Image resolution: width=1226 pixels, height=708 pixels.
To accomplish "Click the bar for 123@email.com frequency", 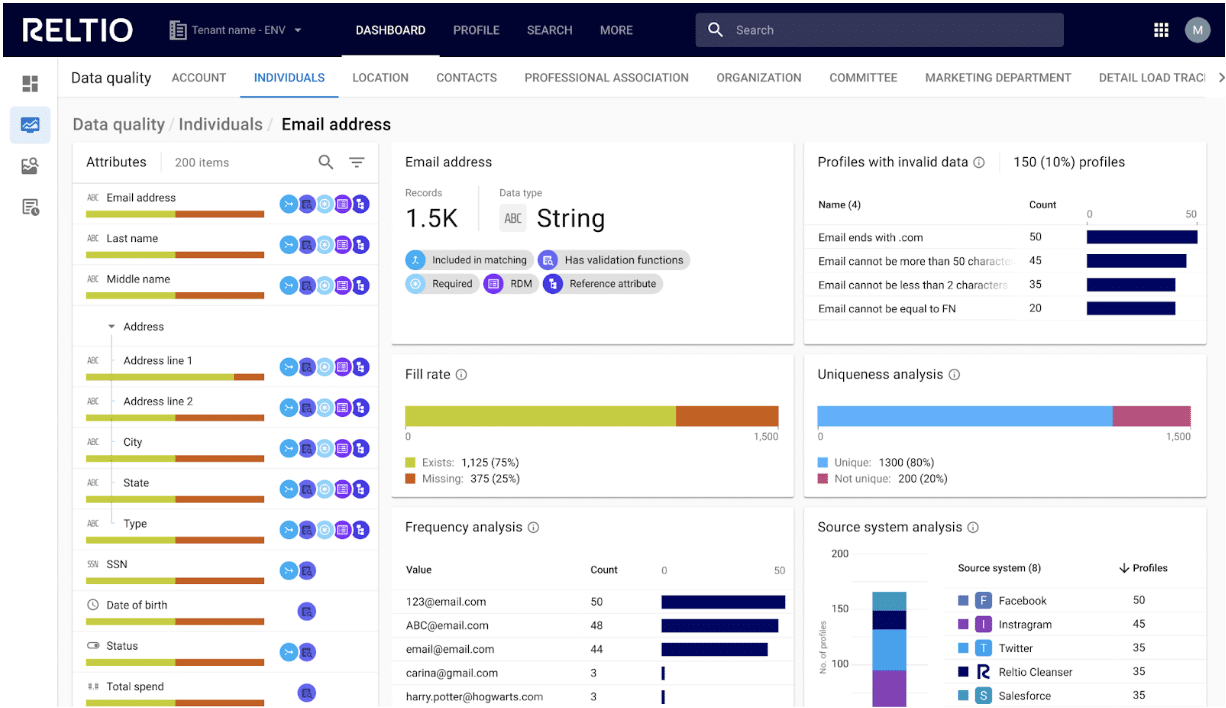I will point(723,602).
